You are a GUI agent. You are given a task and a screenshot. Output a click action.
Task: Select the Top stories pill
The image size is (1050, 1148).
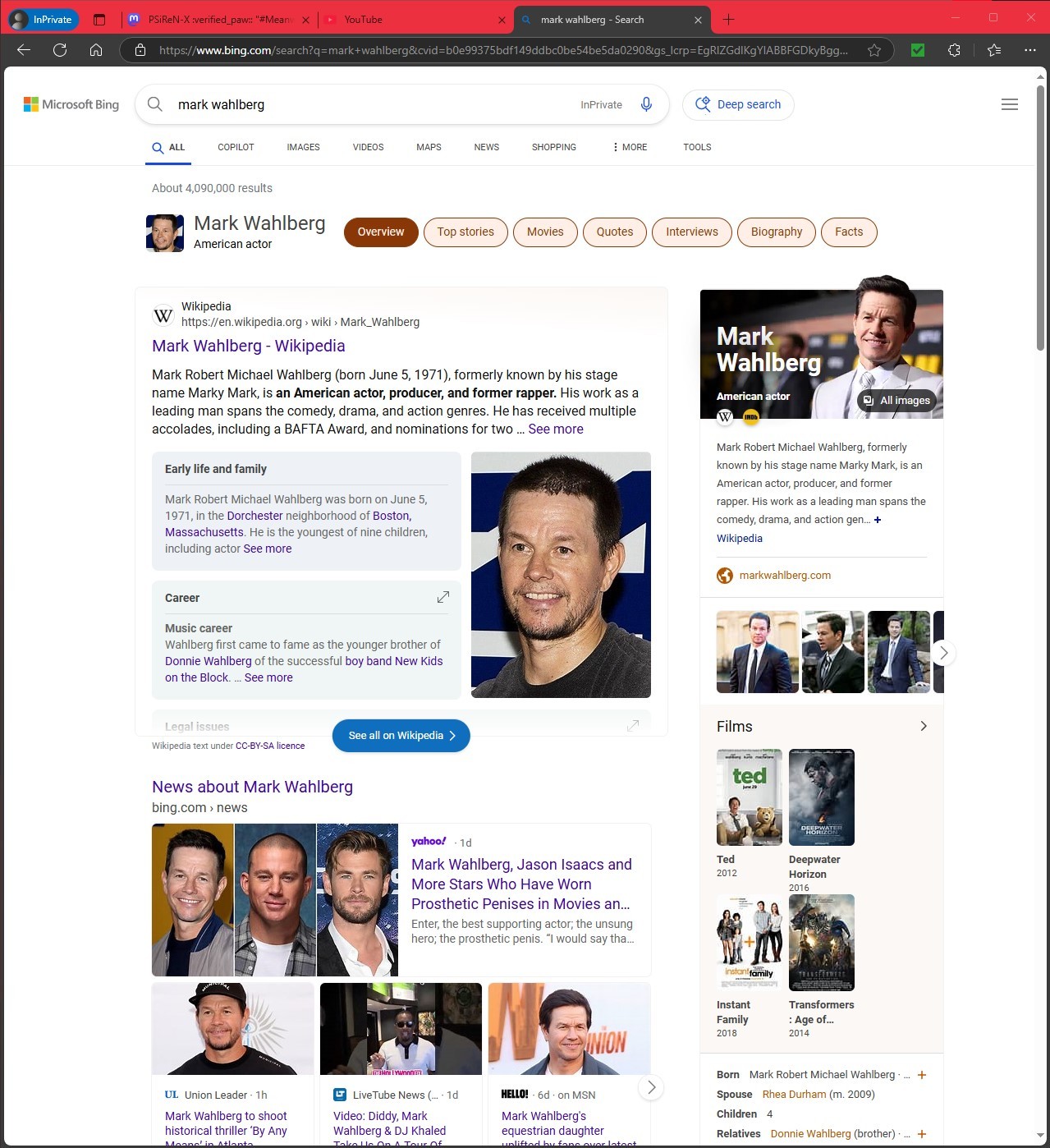click(465, 232)
